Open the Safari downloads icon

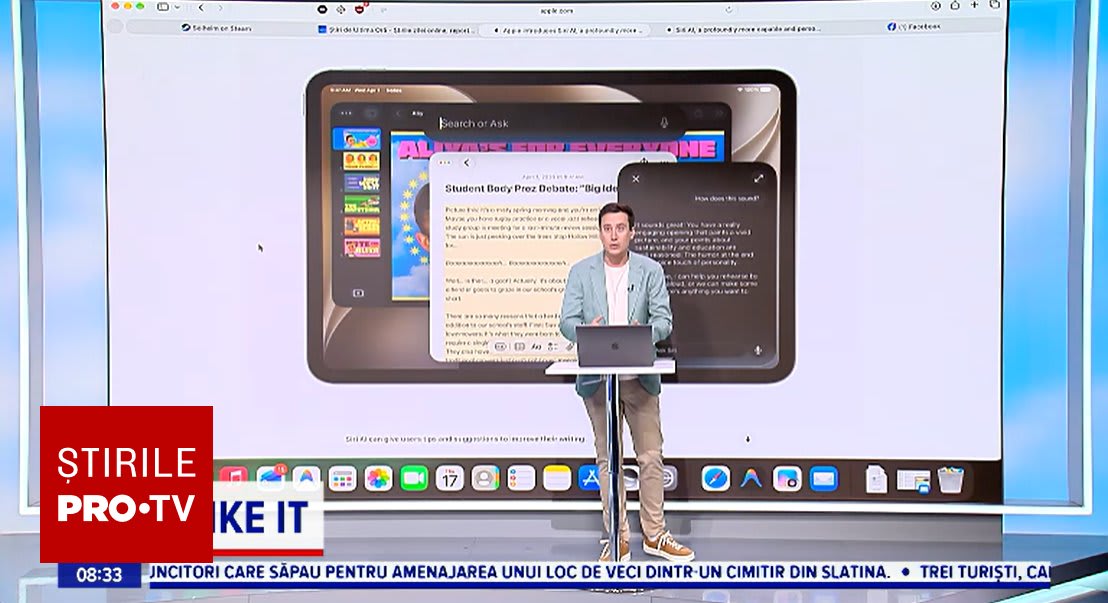point(936,6)
